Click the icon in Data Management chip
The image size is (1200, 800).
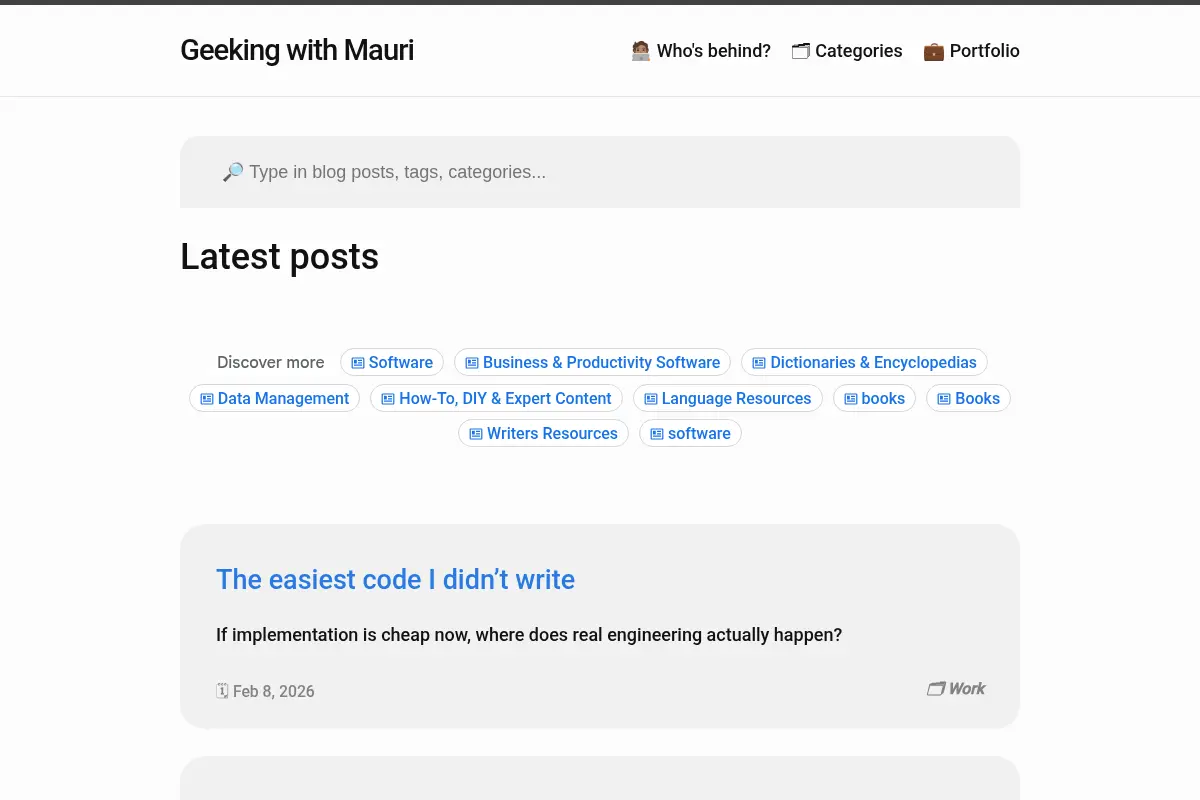tap(207, 399)
